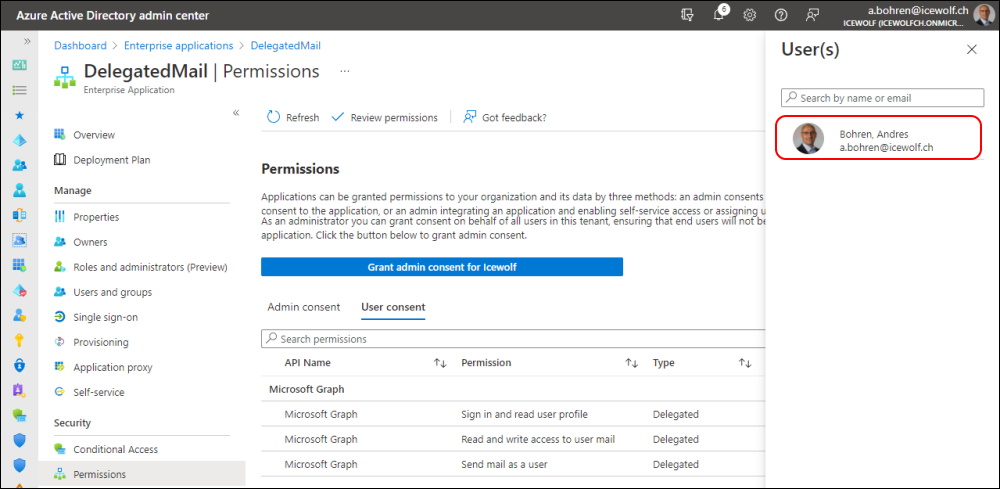Open directory and subscription filter icon

point(688,15)
